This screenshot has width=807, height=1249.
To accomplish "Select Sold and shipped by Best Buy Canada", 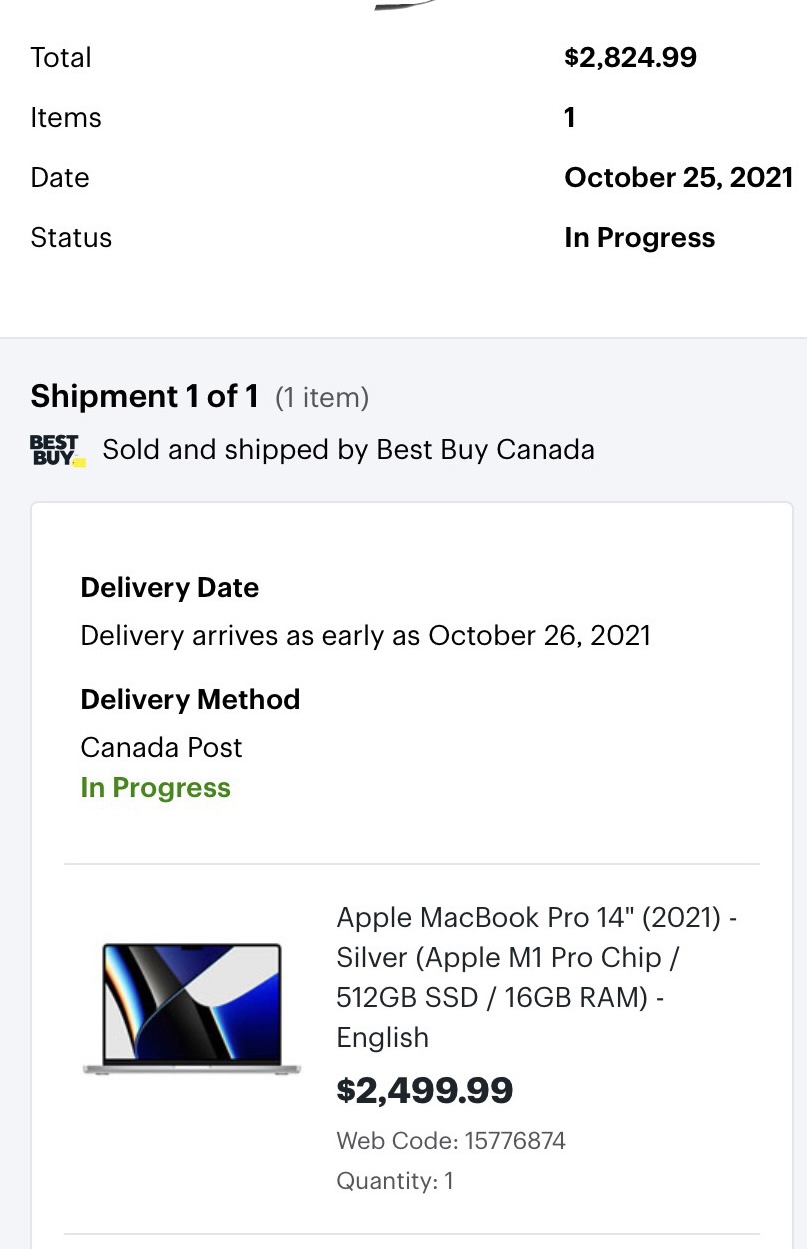I will tap(349, 450).
